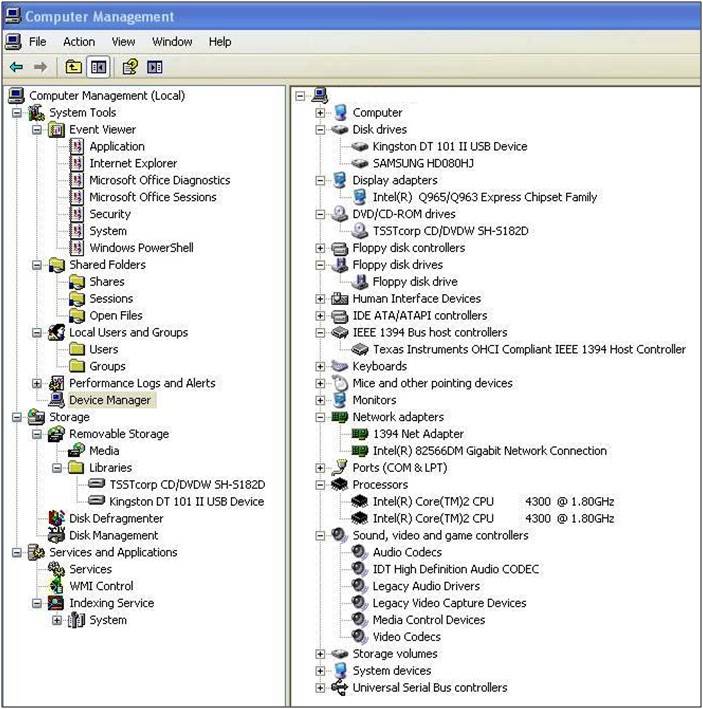Click the IDT High Definition Audio CODEC icon
This screenshot has height=709, width=703.
point(360,569)
